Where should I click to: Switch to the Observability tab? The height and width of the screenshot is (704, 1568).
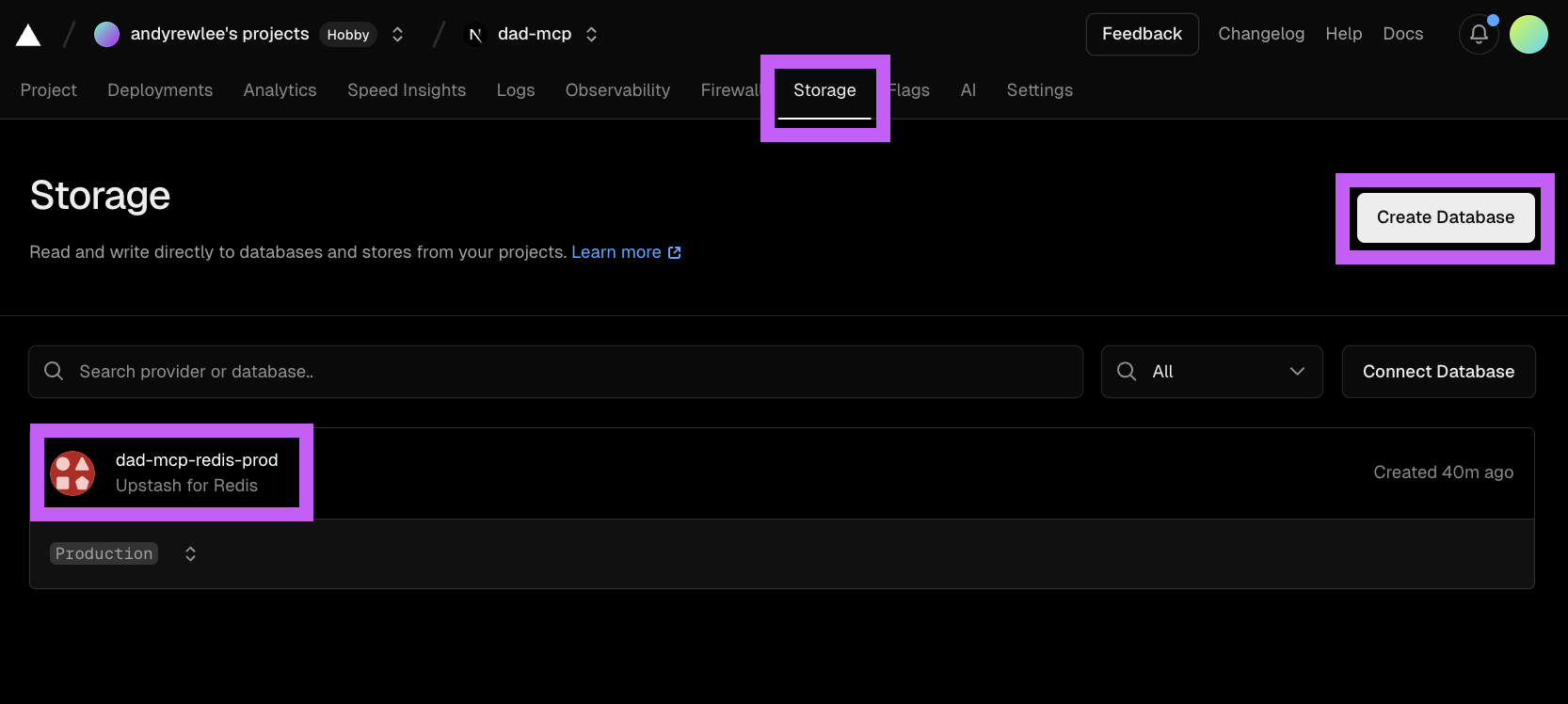(x=617, y=90)
